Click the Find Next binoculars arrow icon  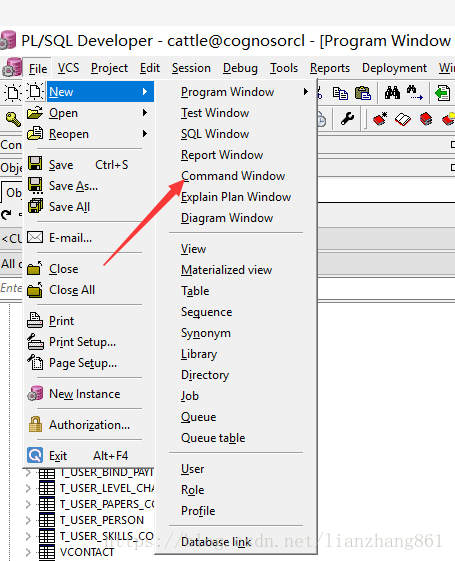pyautogui.click(x=415, y=93)
